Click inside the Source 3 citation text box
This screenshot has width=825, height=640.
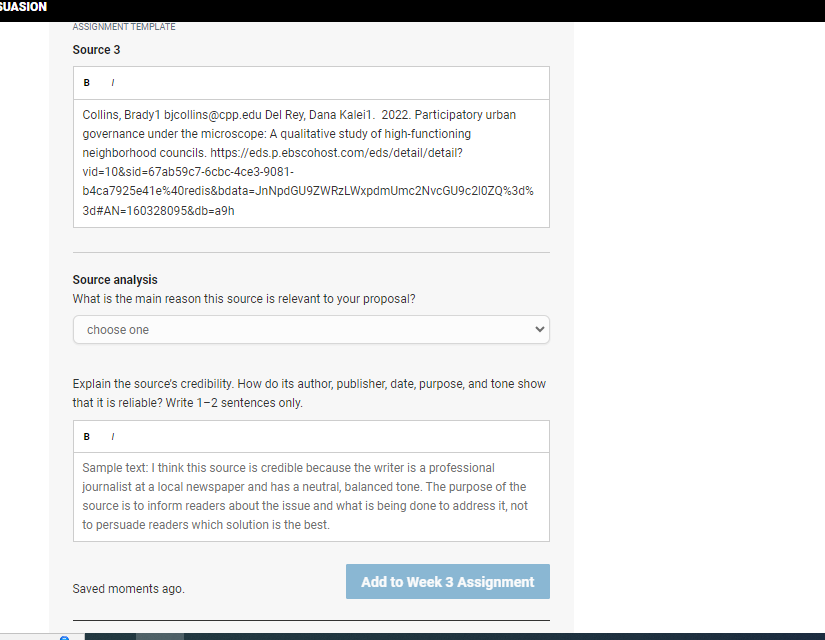click(311, 163)
